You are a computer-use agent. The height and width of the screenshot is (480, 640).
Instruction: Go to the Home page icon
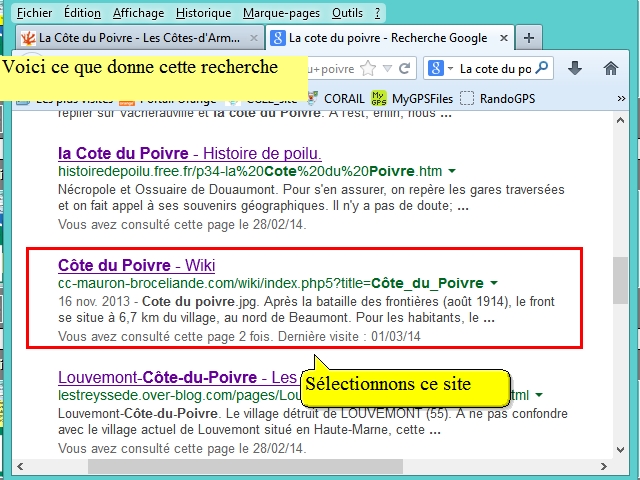tap(611, 68)
